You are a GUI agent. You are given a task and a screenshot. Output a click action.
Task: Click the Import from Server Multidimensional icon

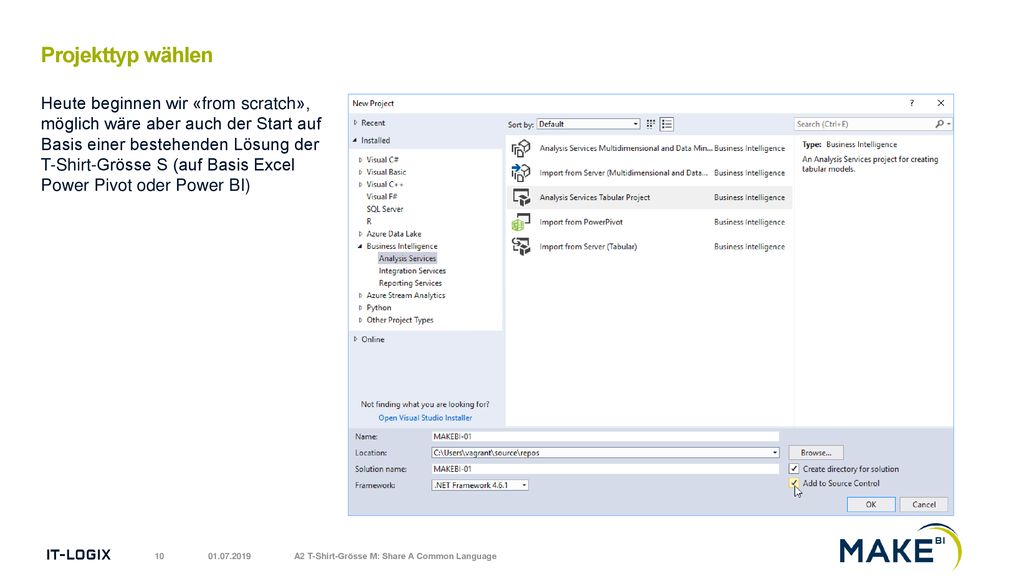click(x=520, y=173)
